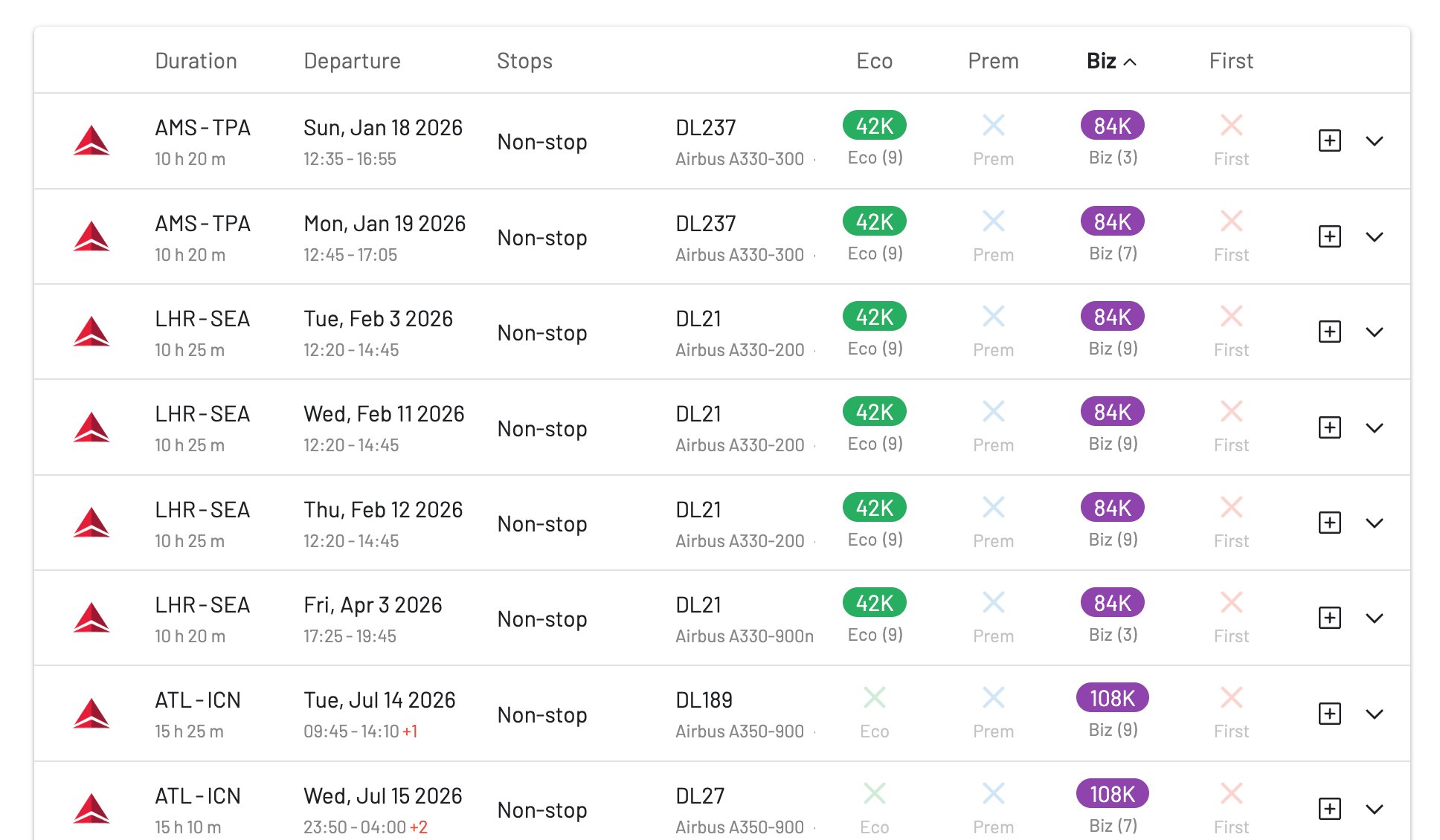Screen dimensions: 1440x840
Task: Select the First column header
Action: 1230,61
